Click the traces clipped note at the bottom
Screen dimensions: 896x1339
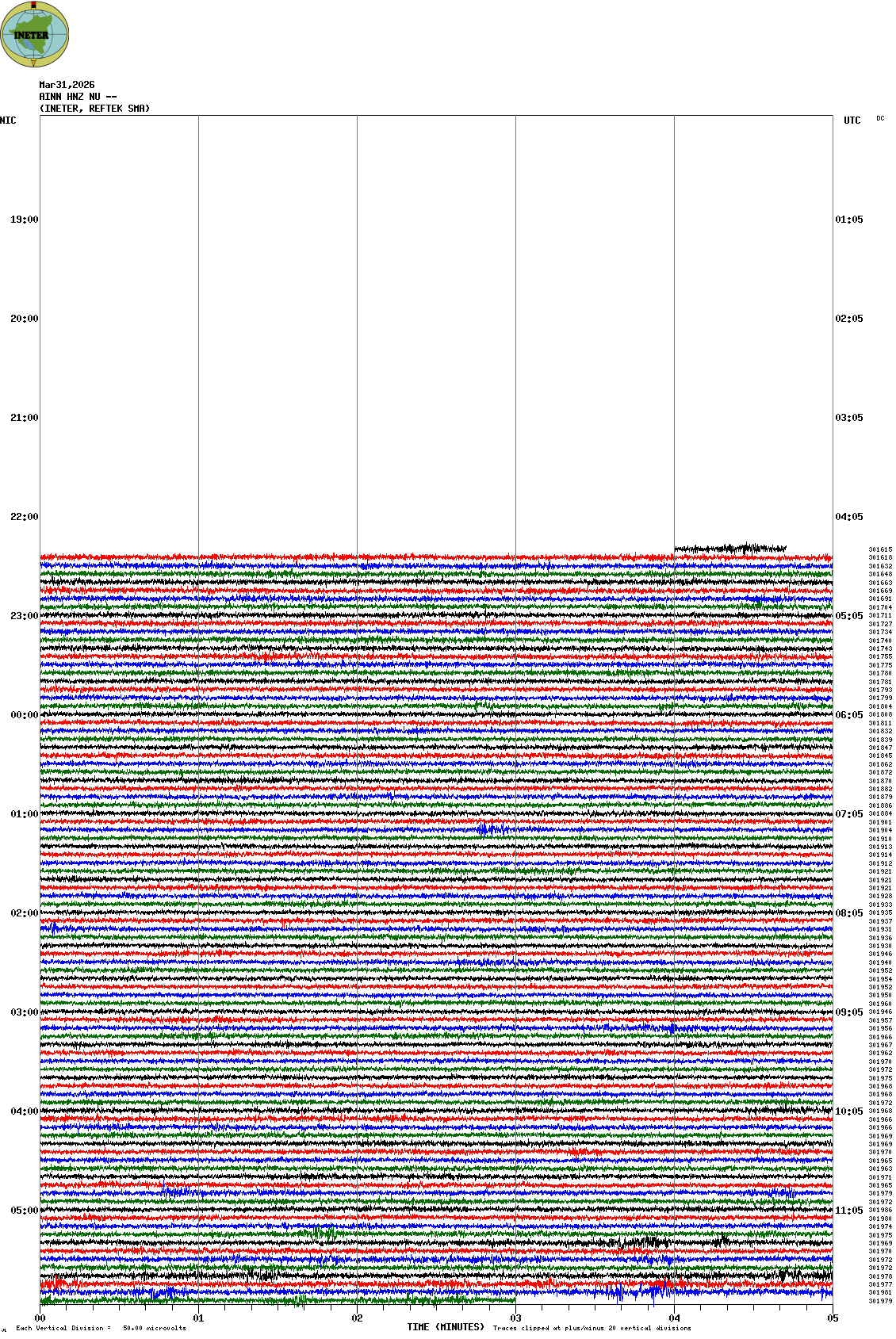(592, 1328)
